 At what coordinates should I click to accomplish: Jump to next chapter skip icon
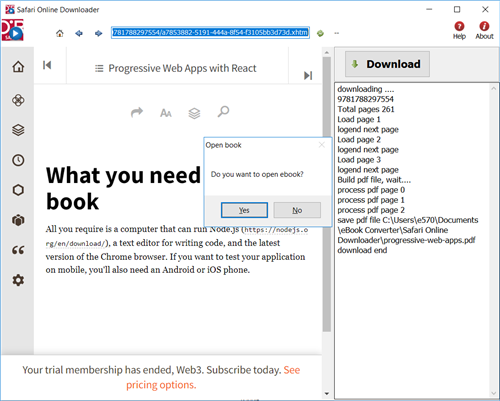pyautogui.click(x=308, y=75)
